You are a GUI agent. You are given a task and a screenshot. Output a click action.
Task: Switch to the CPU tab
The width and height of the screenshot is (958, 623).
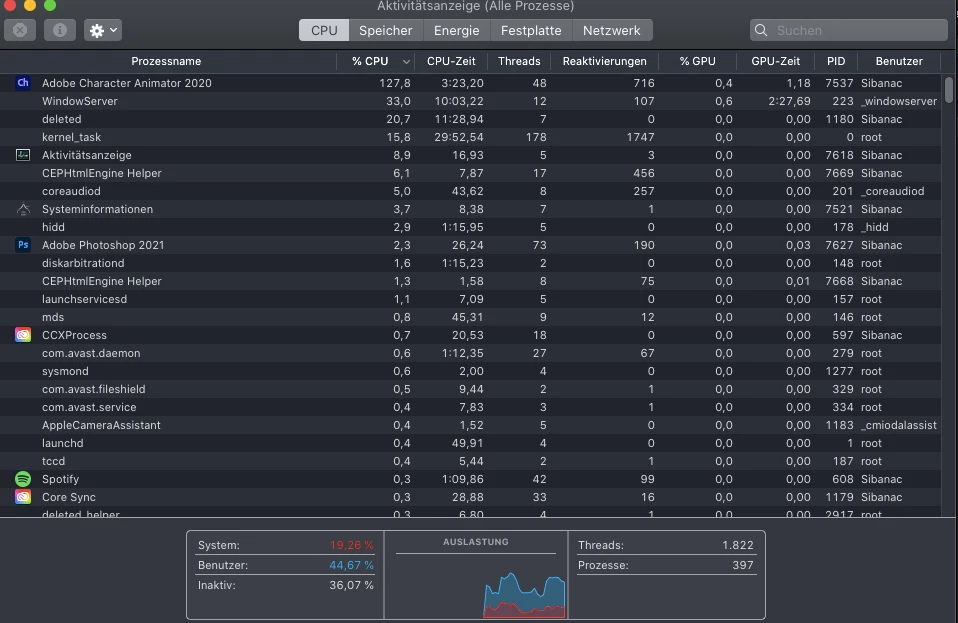[x=324, y=30]
